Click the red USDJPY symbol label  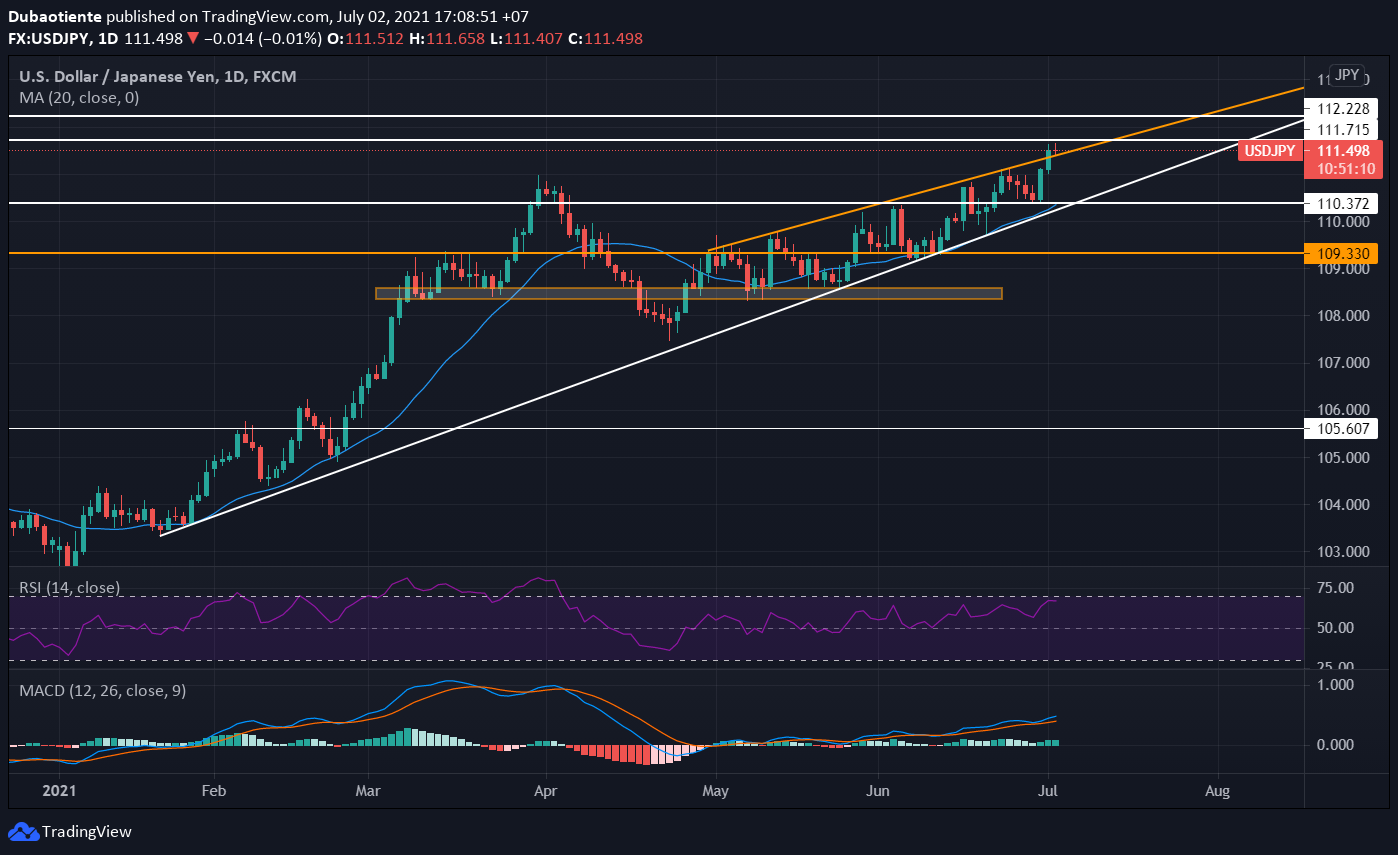tap(1272, 151)
